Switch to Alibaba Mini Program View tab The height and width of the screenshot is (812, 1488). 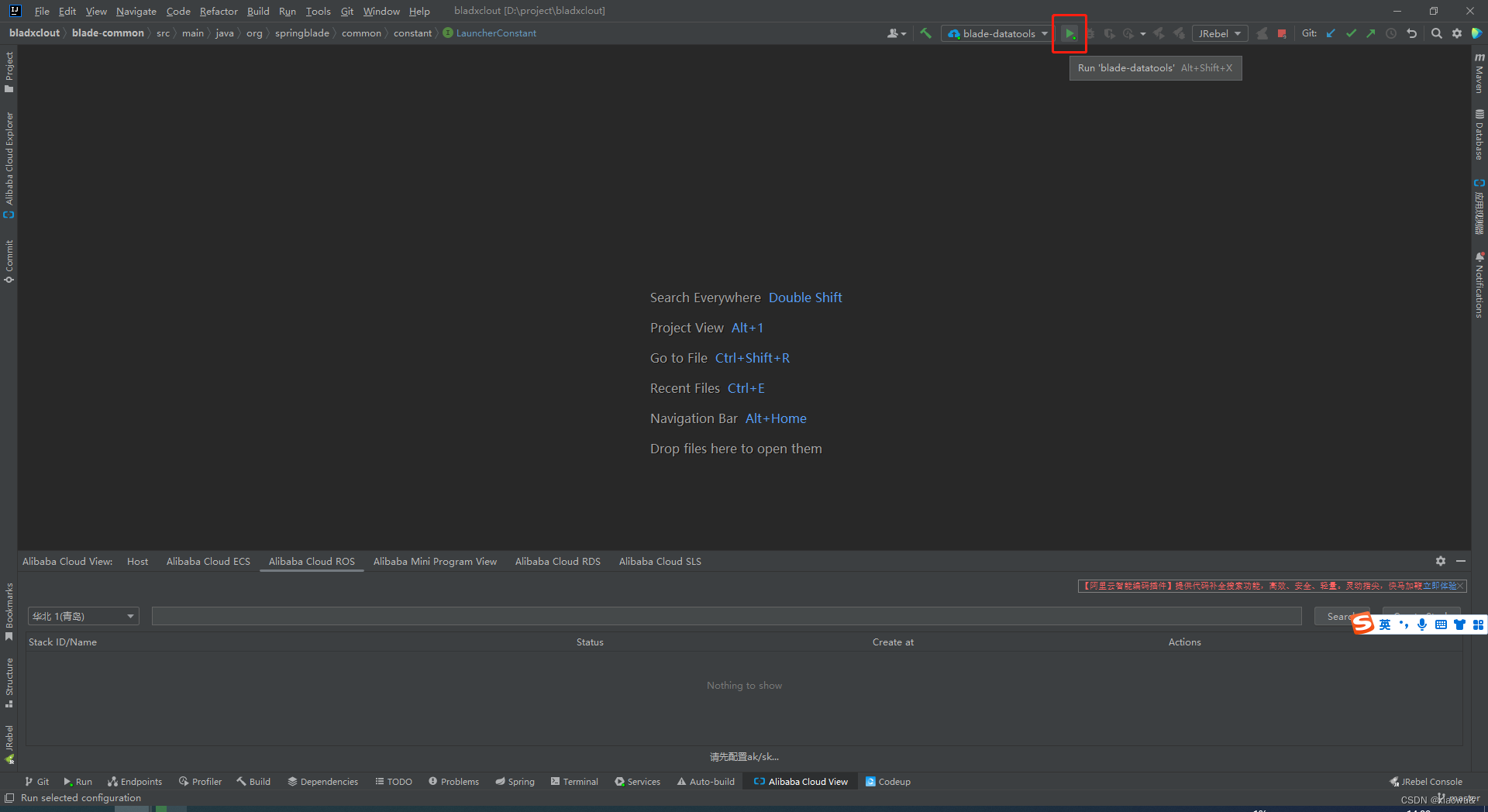point(435,561)
